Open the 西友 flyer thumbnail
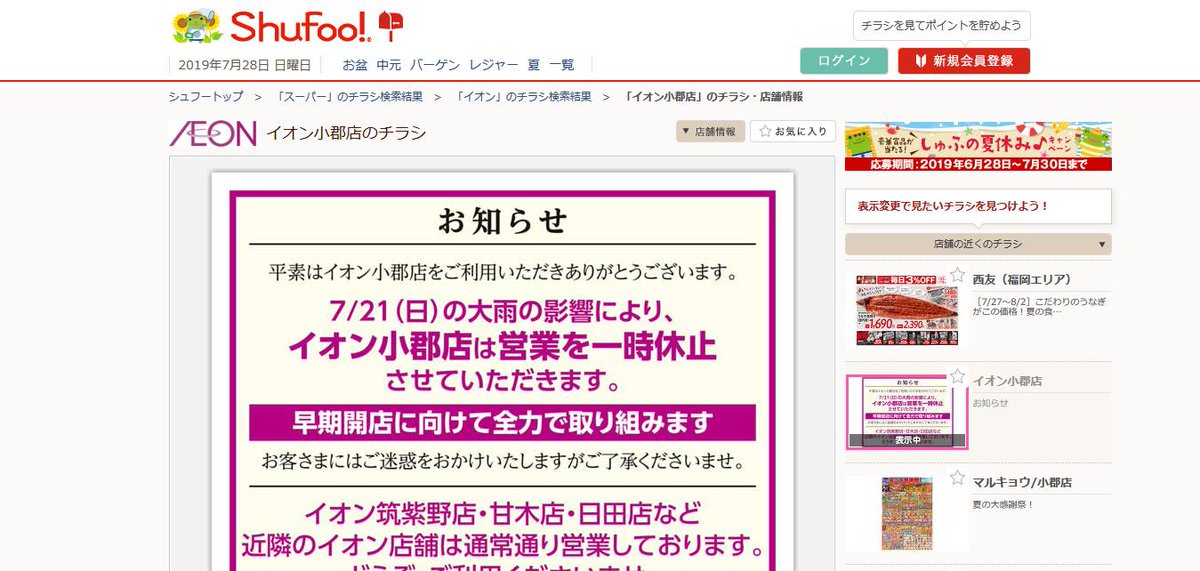The width and height of the screenshot is (1200, 571). click(x=907, y=309)
